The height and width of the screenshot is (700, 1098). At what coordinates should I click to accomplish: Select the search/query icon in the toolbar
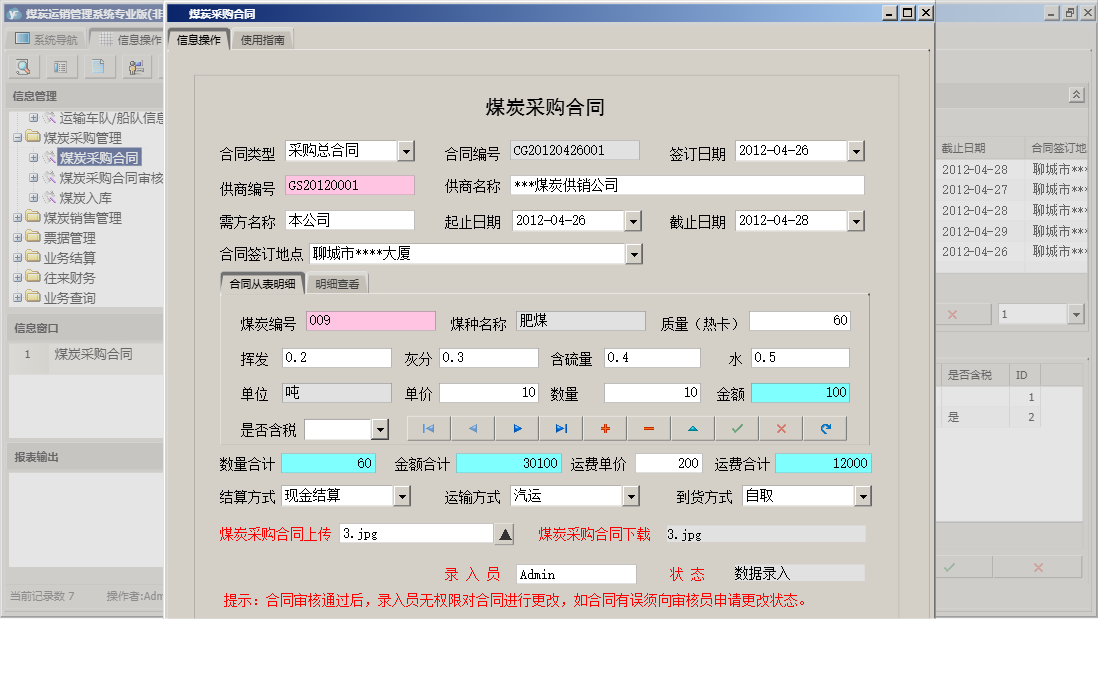22,66
